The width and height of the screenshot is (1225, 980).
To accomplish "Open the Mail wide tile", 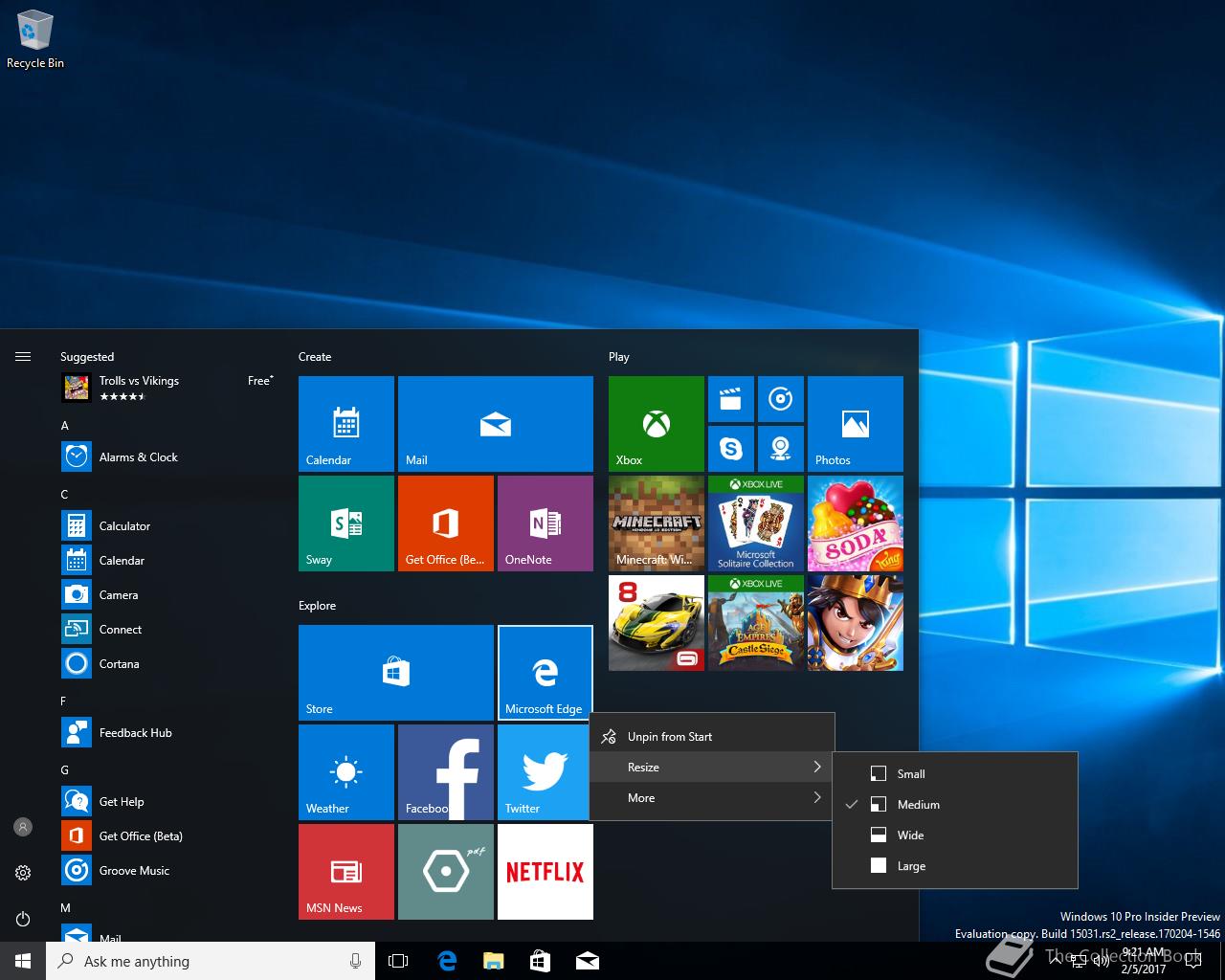I will tap(496, 424).
